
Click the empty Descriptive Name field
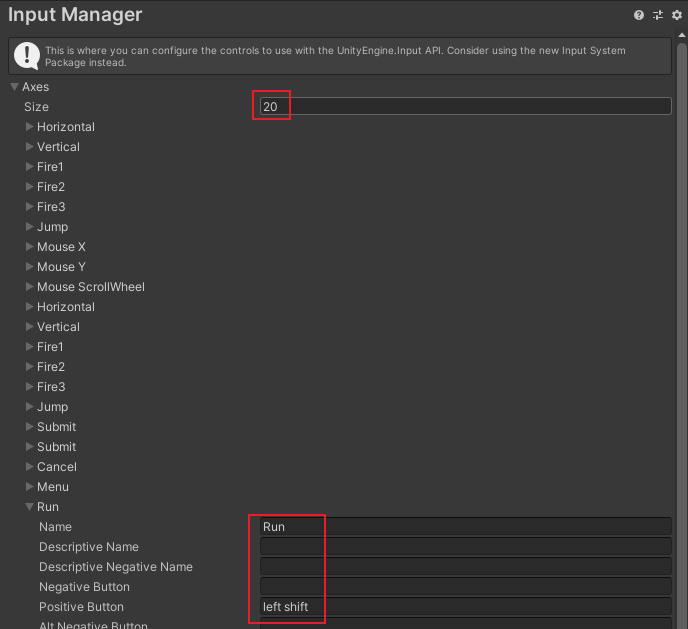466,547
